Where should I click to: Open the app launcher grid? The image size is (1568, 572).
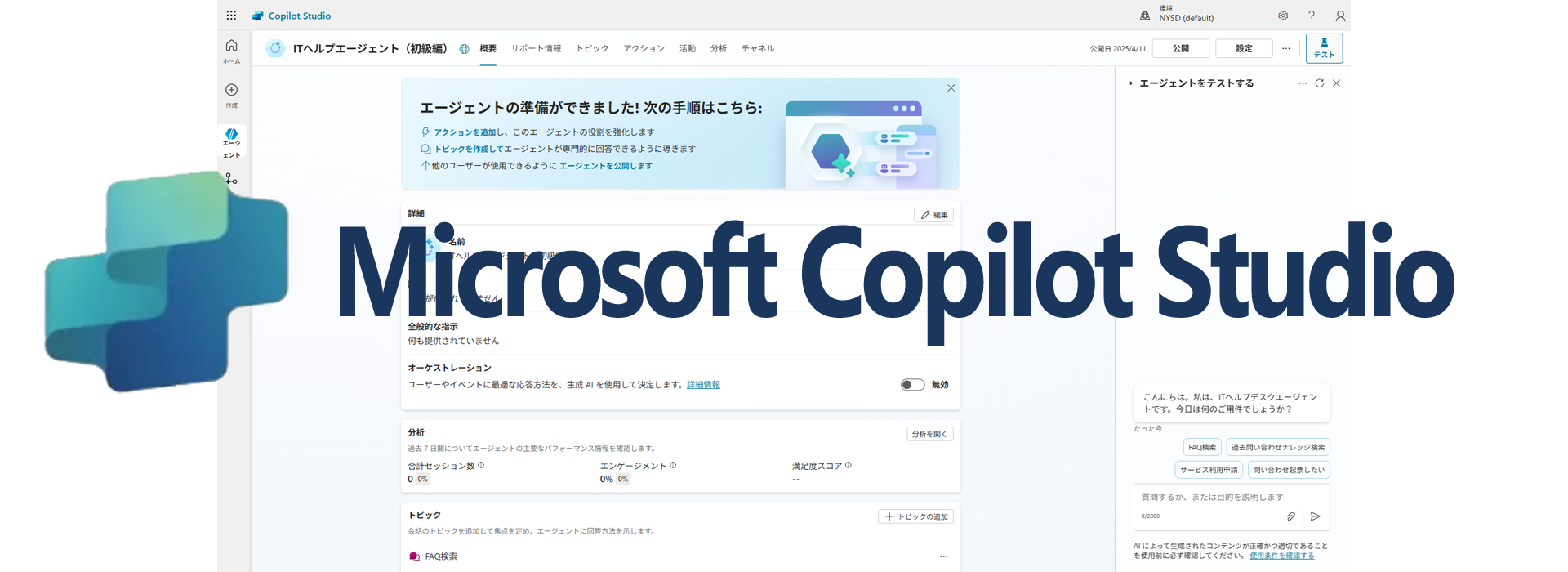(231, 16)
